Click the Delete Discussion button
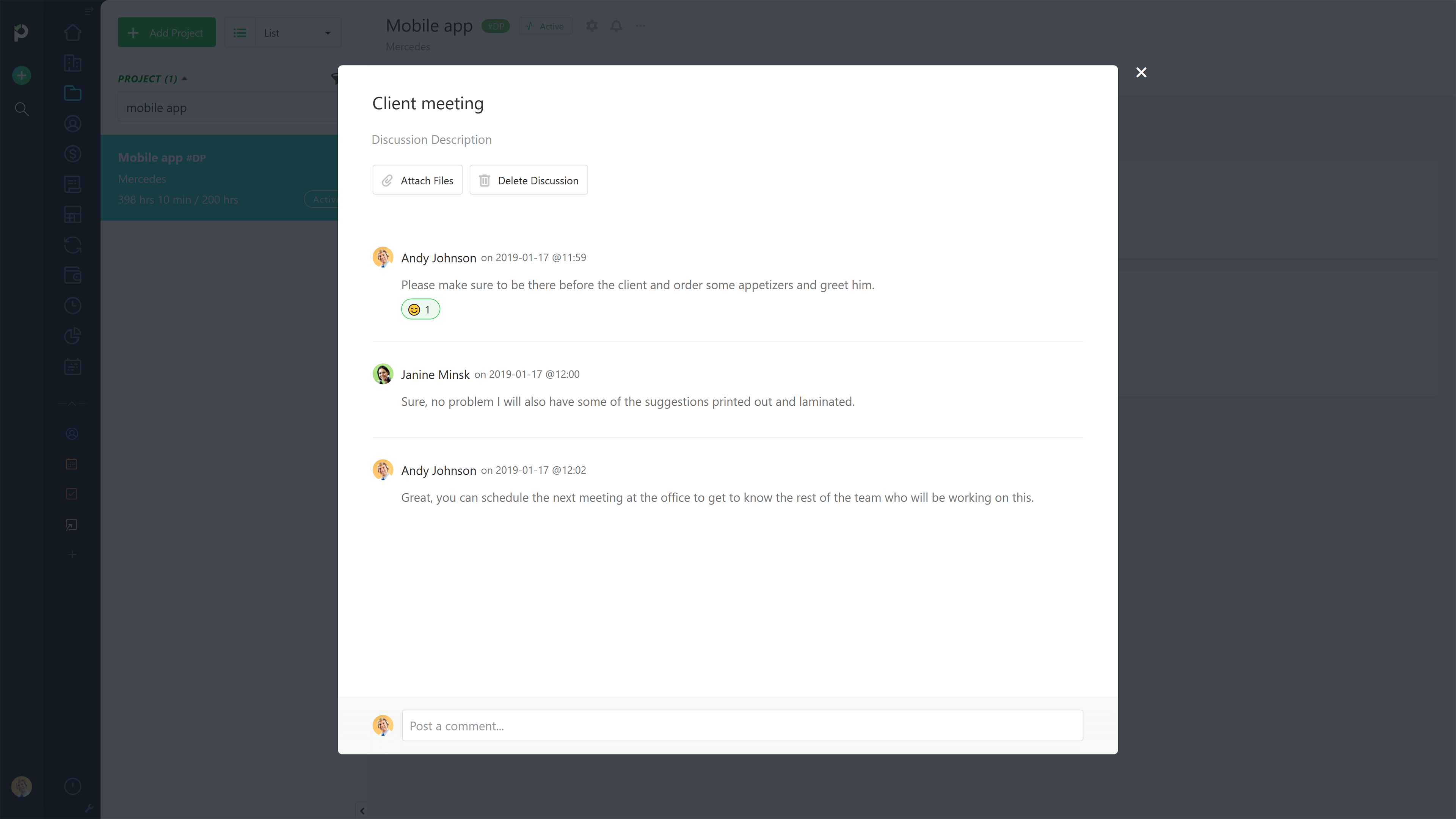1456x819 pixels. point(529,180)
